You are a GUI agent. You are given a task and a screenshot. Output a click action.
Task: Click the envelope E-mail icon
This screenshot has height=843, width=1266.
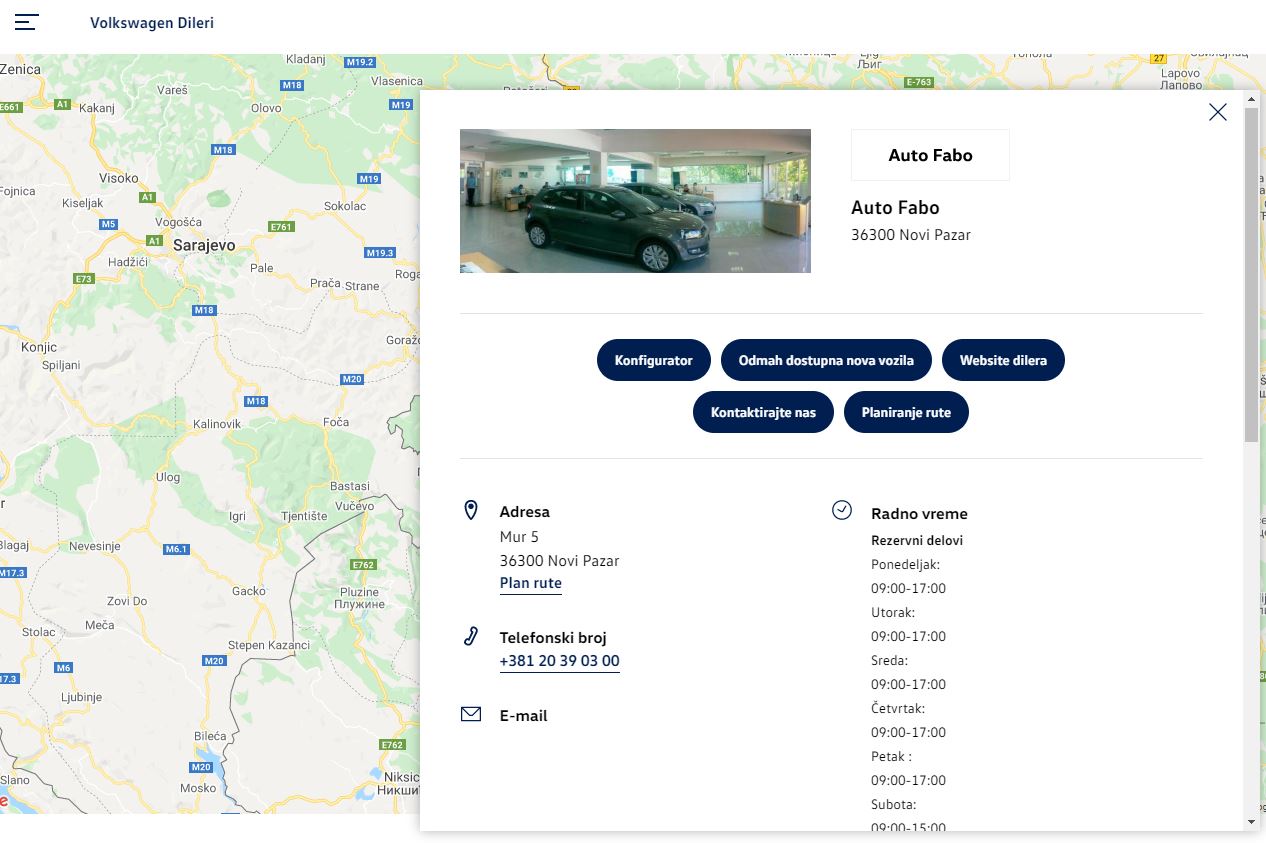(471, 714)
